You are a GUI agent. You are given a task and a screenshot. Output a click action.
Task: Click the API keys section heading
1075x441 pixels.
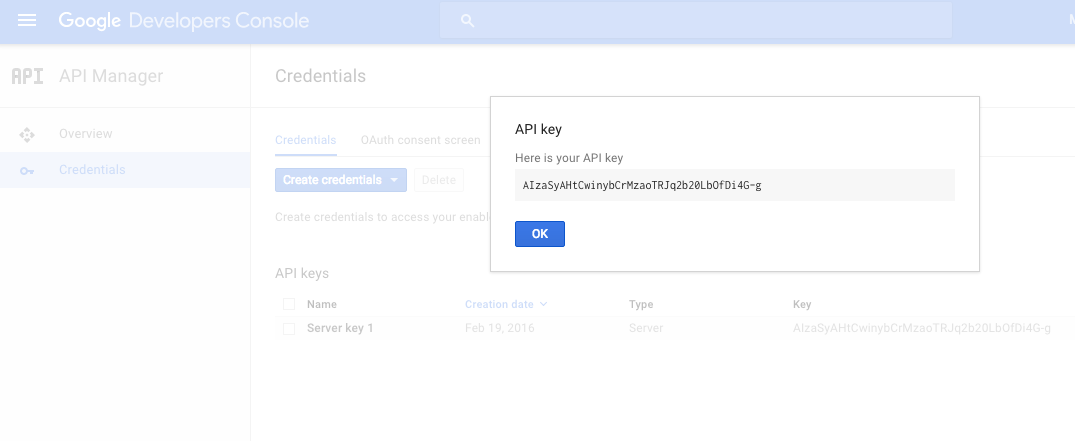302,273
